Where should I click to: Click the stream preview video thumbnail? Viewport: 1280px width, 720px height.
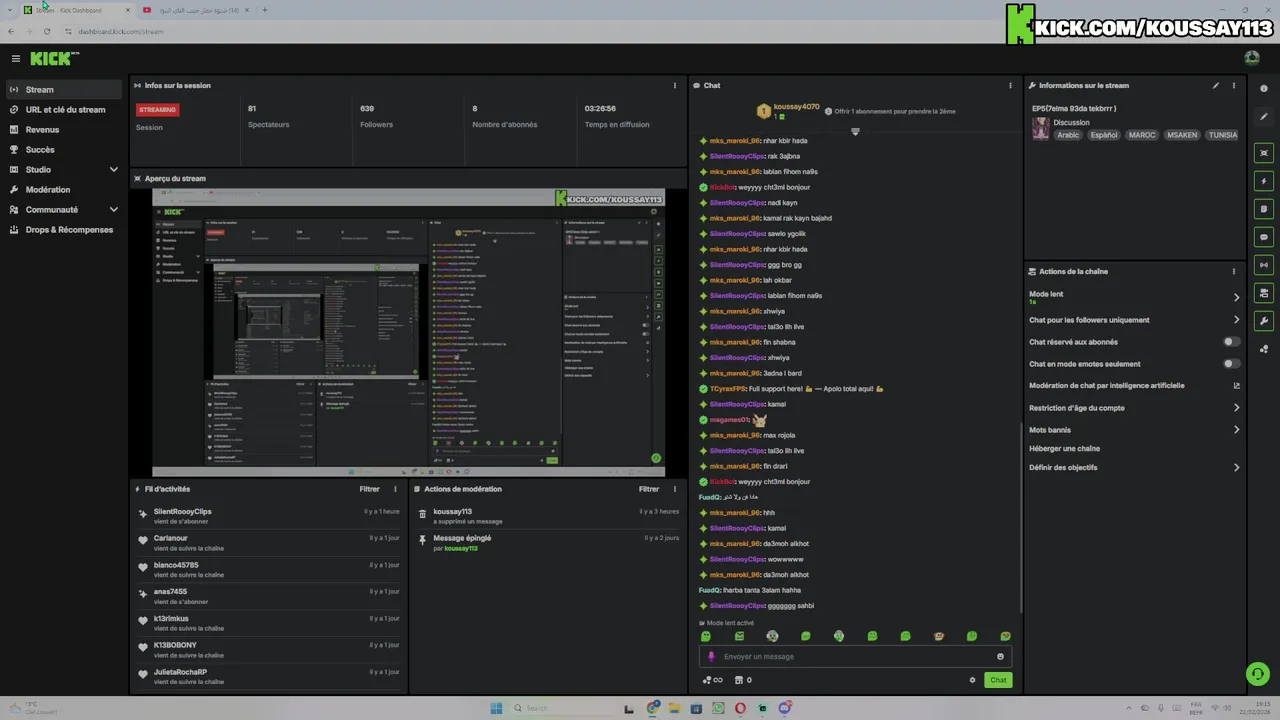[x=408, y=332]
